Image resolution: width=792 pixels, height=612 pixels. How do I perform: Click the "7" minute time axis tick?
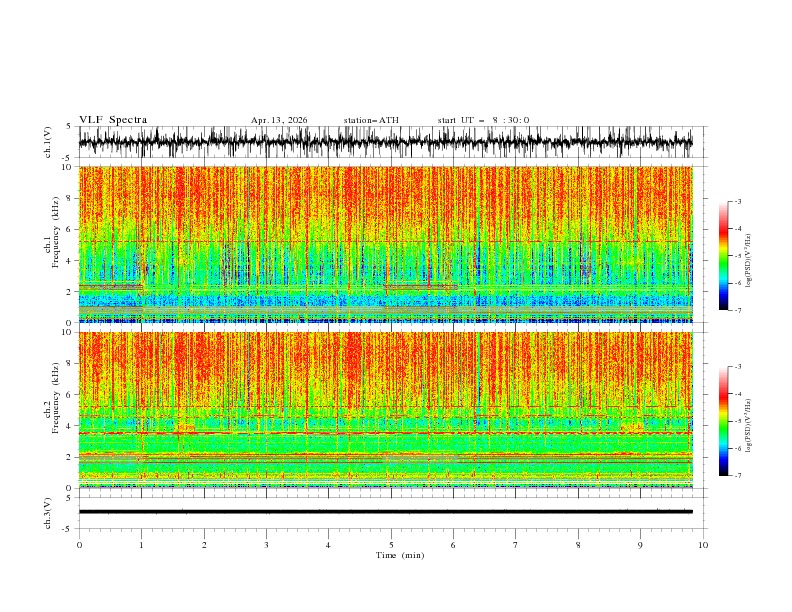coord(516,545)
